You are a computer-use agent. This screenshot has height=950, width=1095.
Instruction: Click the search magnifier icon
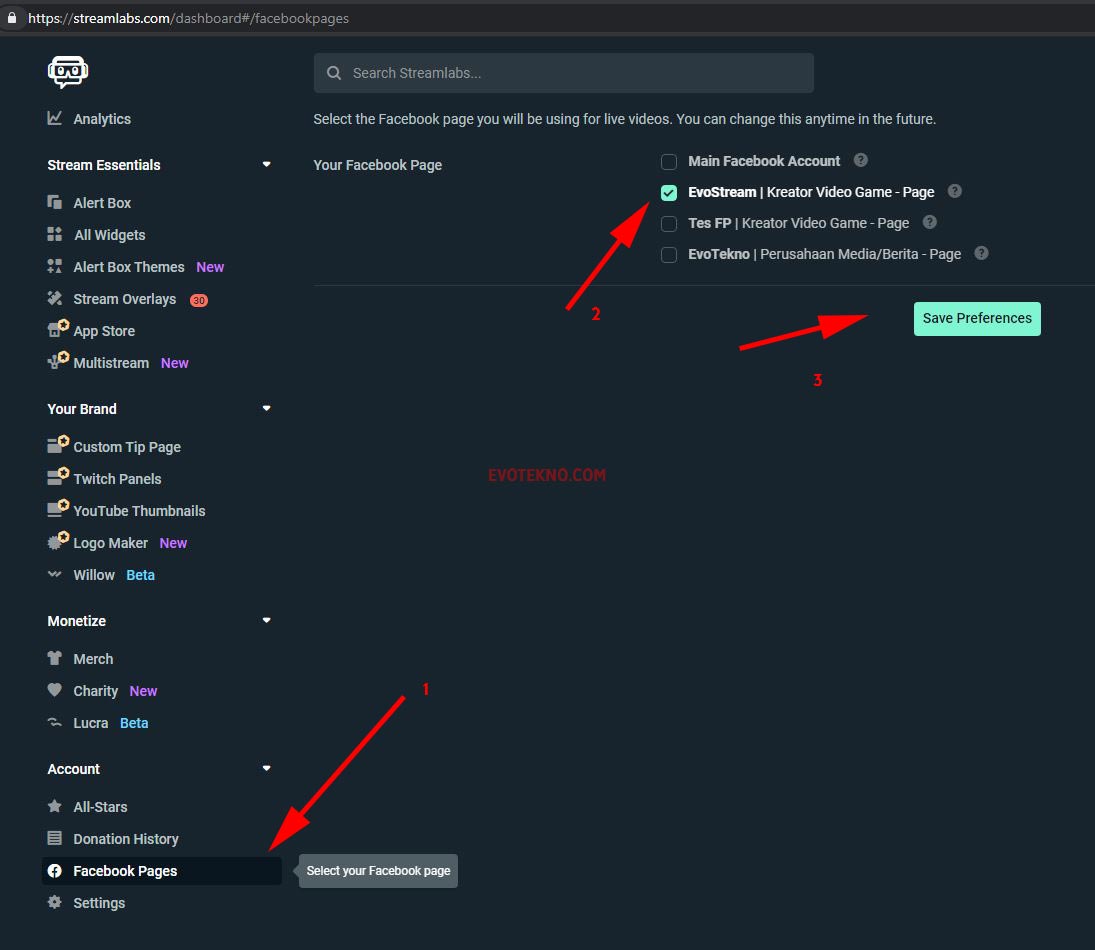tap(334, 73)
